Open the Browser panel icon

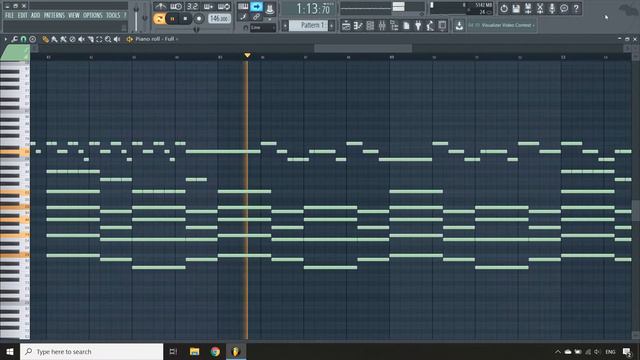394,26
